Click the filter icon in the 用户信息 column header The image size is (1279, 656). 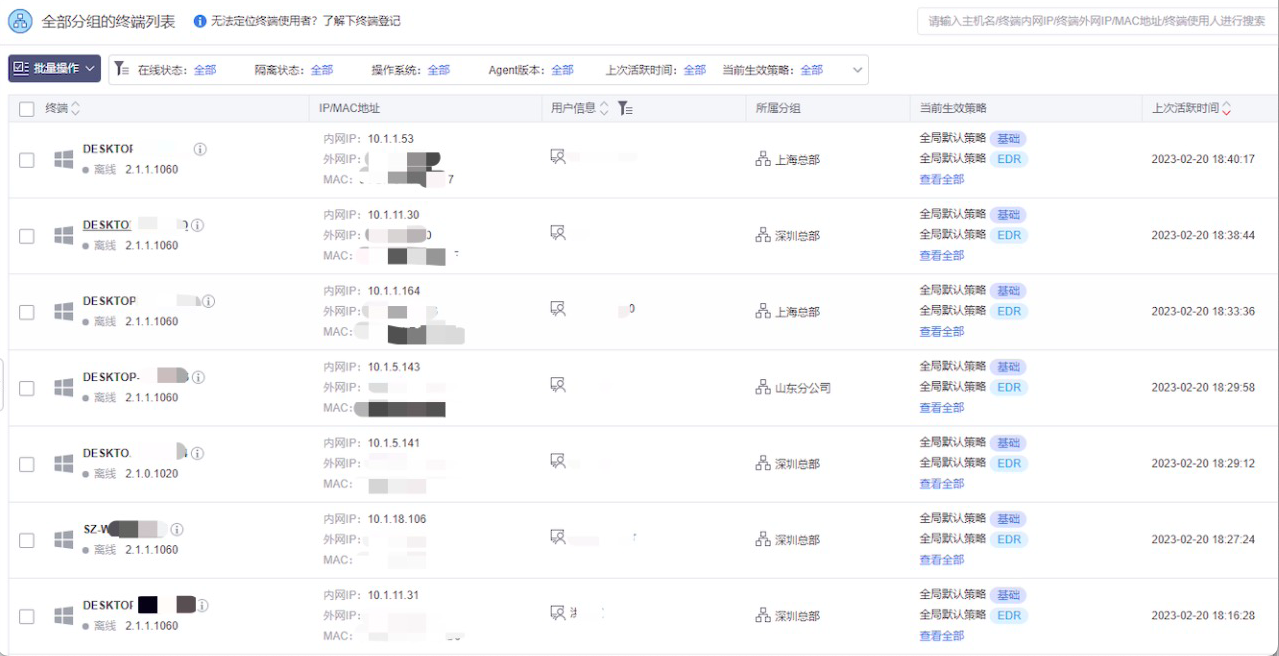[x=625, y=107]
